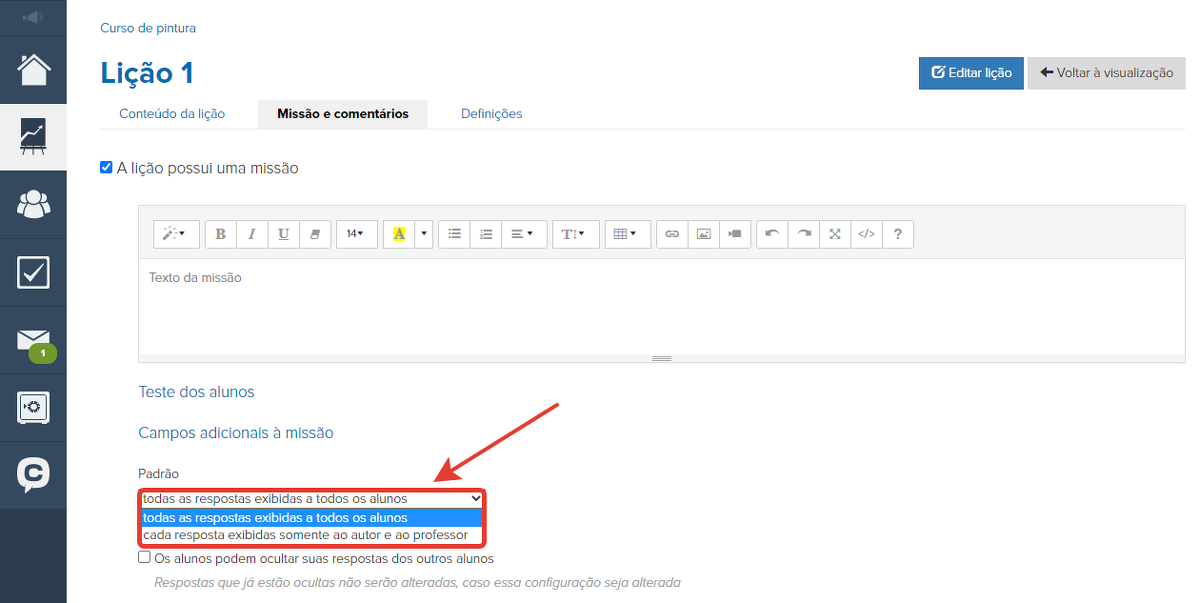Open the font size 14 dropdown
This screenshot has height=603, width=1199.
click(x=356, y=234)
